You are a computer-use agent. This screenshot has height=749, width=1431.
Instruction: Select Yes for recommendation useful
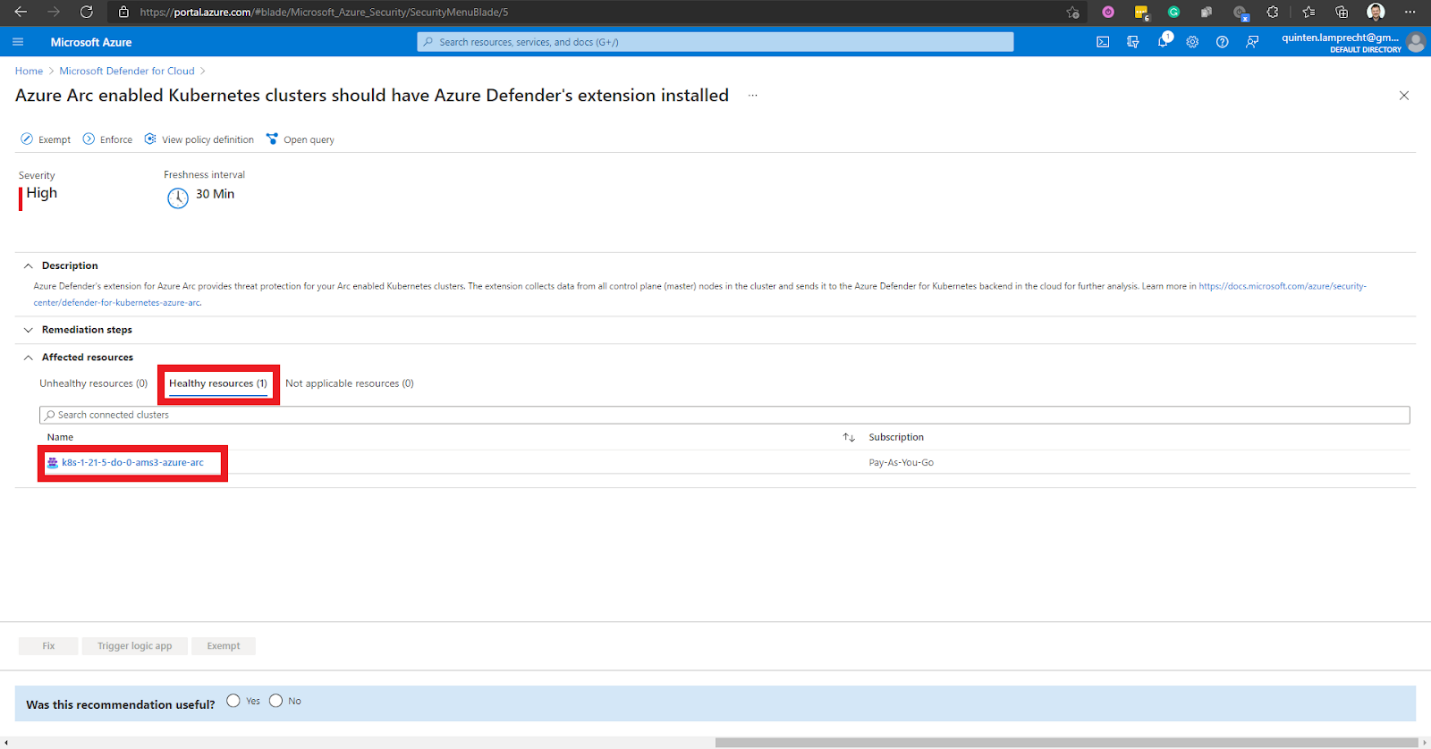pyautogui.click(x=233, y=701)
